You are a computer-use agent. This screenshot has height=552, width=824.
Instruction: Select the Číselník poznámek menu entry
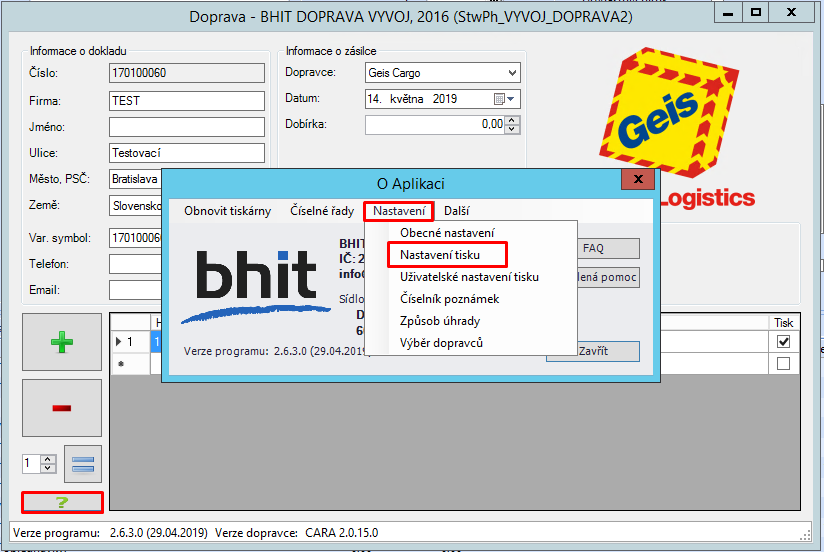(x=471, y=299)
